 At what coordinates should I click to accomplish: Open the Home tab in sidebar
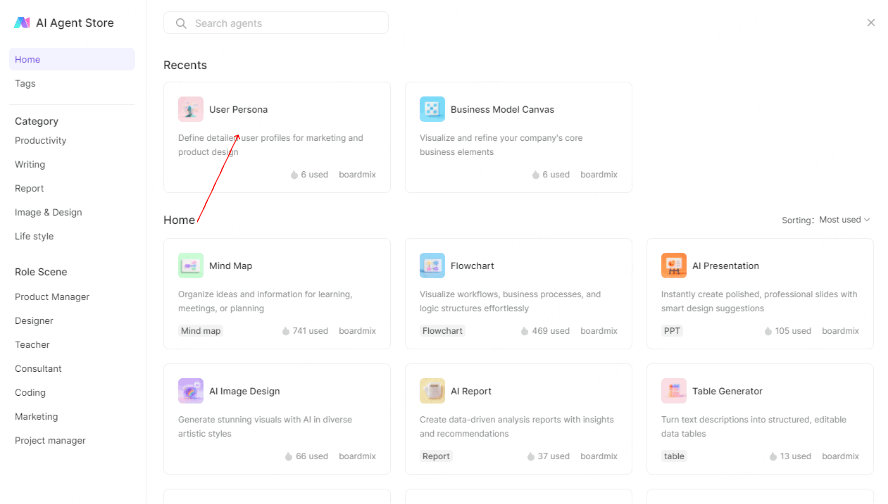coord(71,60)
